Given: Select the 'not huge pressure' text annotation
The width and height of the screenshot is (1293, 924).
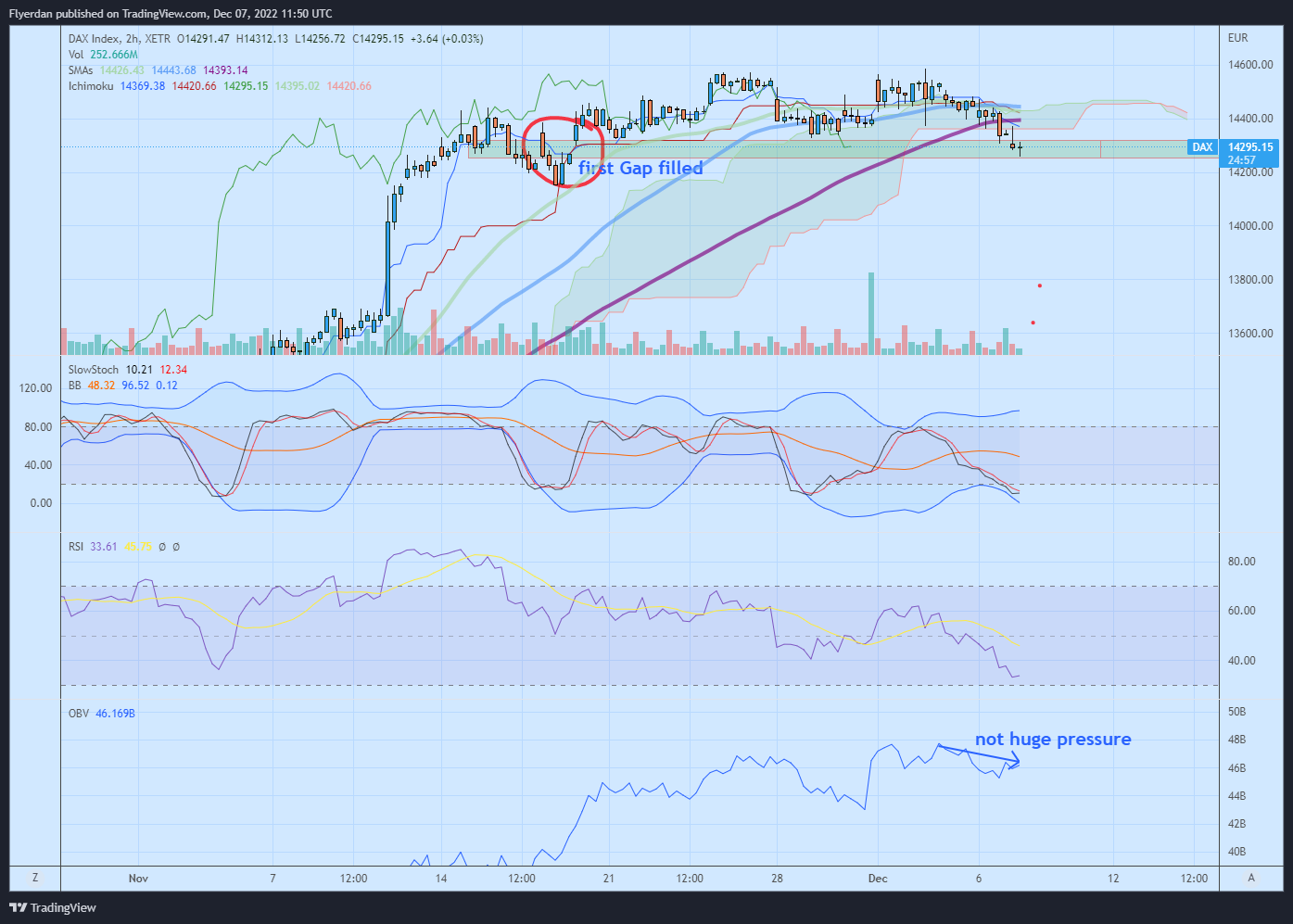Looking at the screenshot, I should [x=1053, y=739].
